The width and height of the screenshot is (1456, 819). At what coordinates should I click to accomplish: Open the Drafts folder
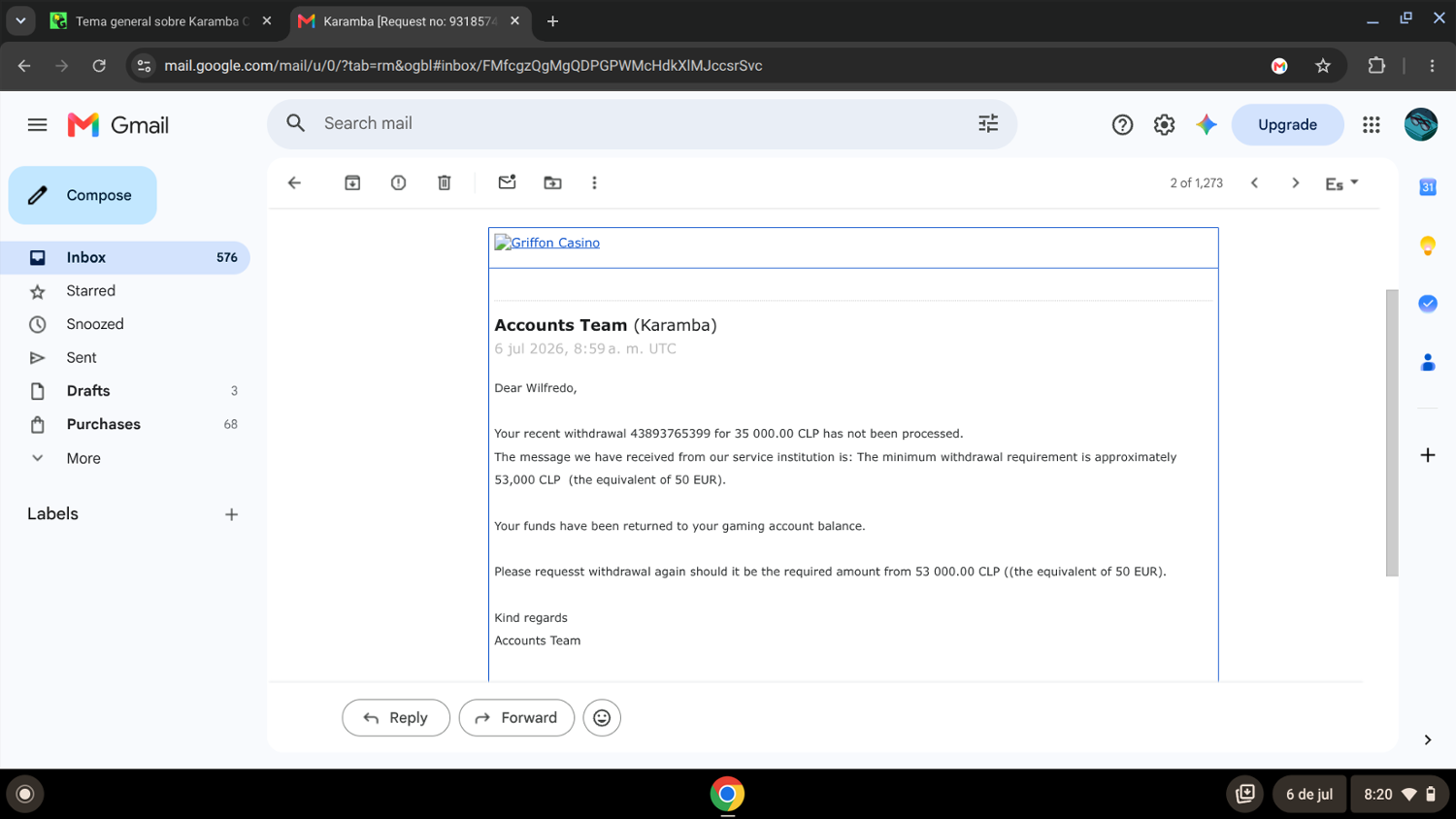pos(125,391)
